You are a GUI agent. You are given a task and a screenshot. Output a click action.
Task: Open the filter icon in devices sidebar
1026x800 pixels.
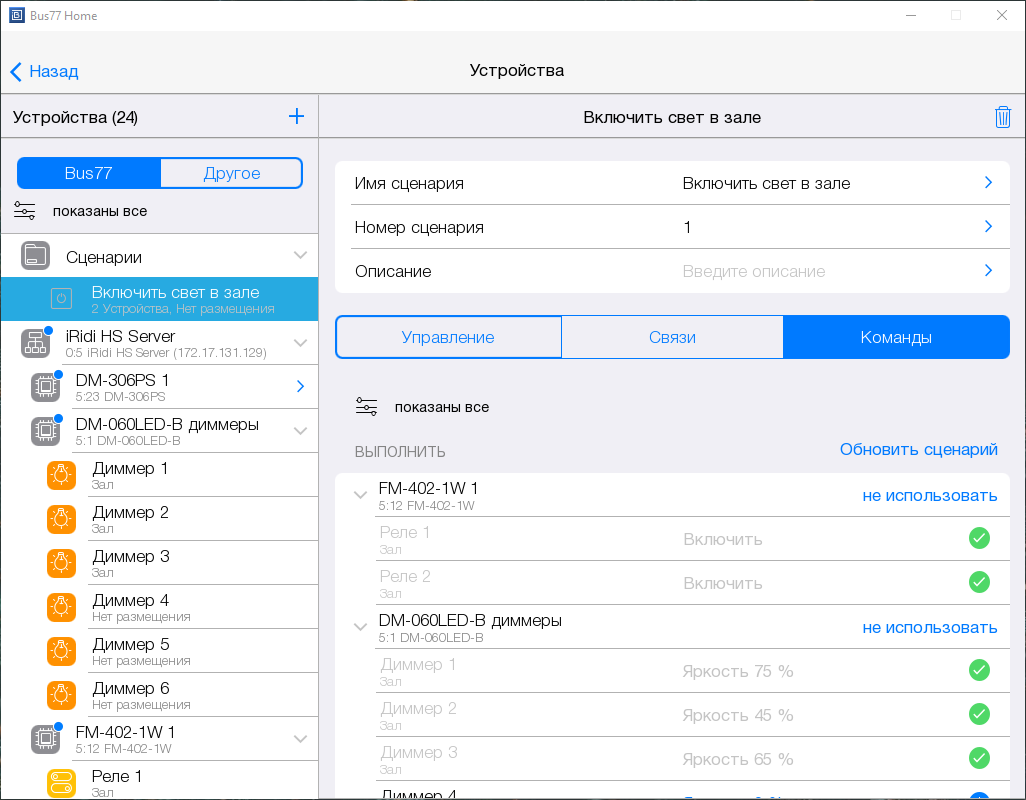tap(25, 211)
